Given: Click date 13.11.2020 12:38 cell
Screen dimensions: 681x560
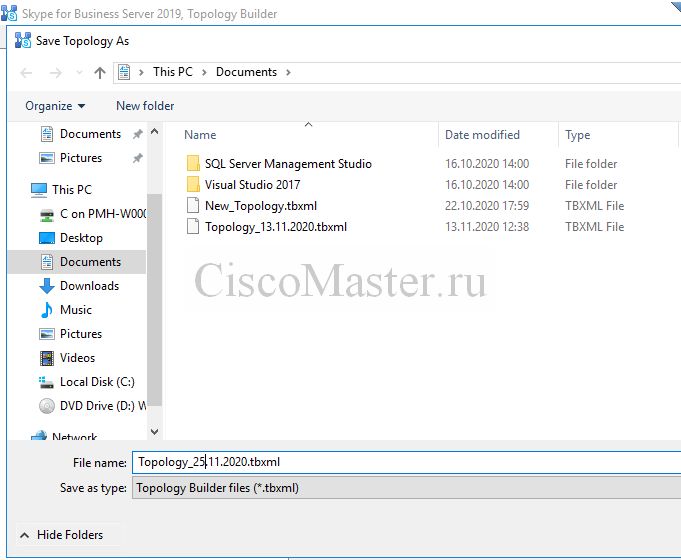Looking at the screenshot, I should pyautogui.click(x=487, y=227).
